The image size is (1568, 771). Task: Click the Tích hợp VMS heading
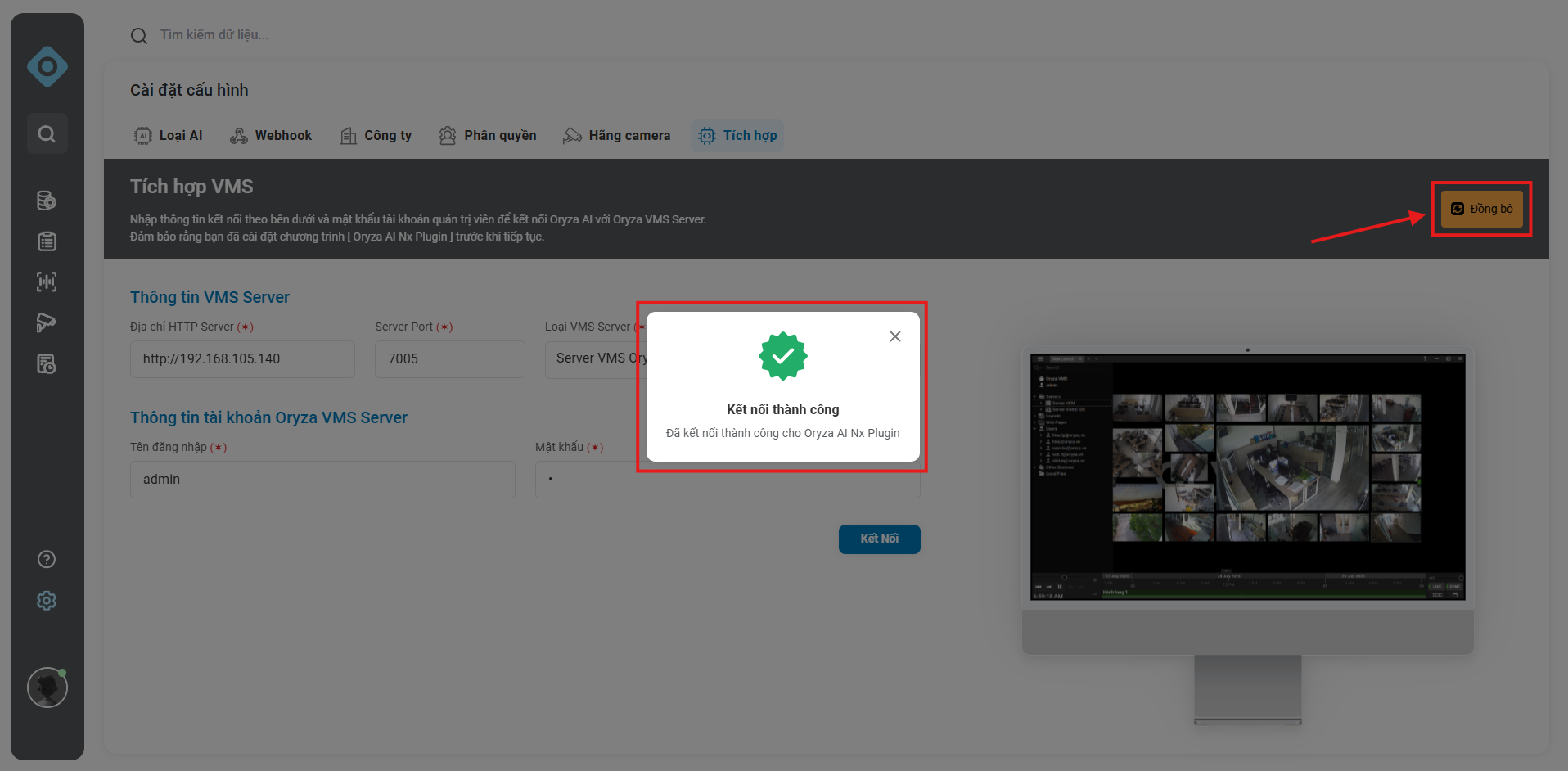point(191,187)
